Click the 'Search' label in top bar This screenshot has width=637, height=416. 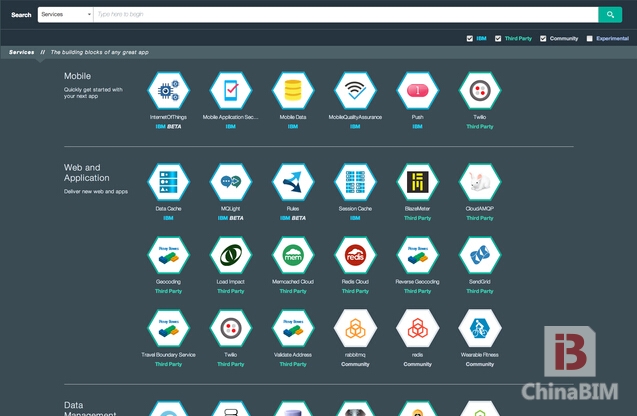click(x=21, y=15)
